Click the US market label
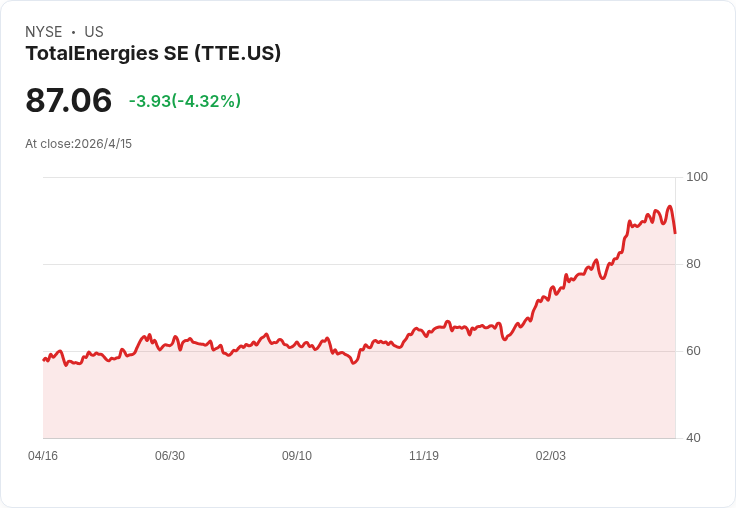The width and height of the screenshot is (736, 508). click(x=94, y=32)
